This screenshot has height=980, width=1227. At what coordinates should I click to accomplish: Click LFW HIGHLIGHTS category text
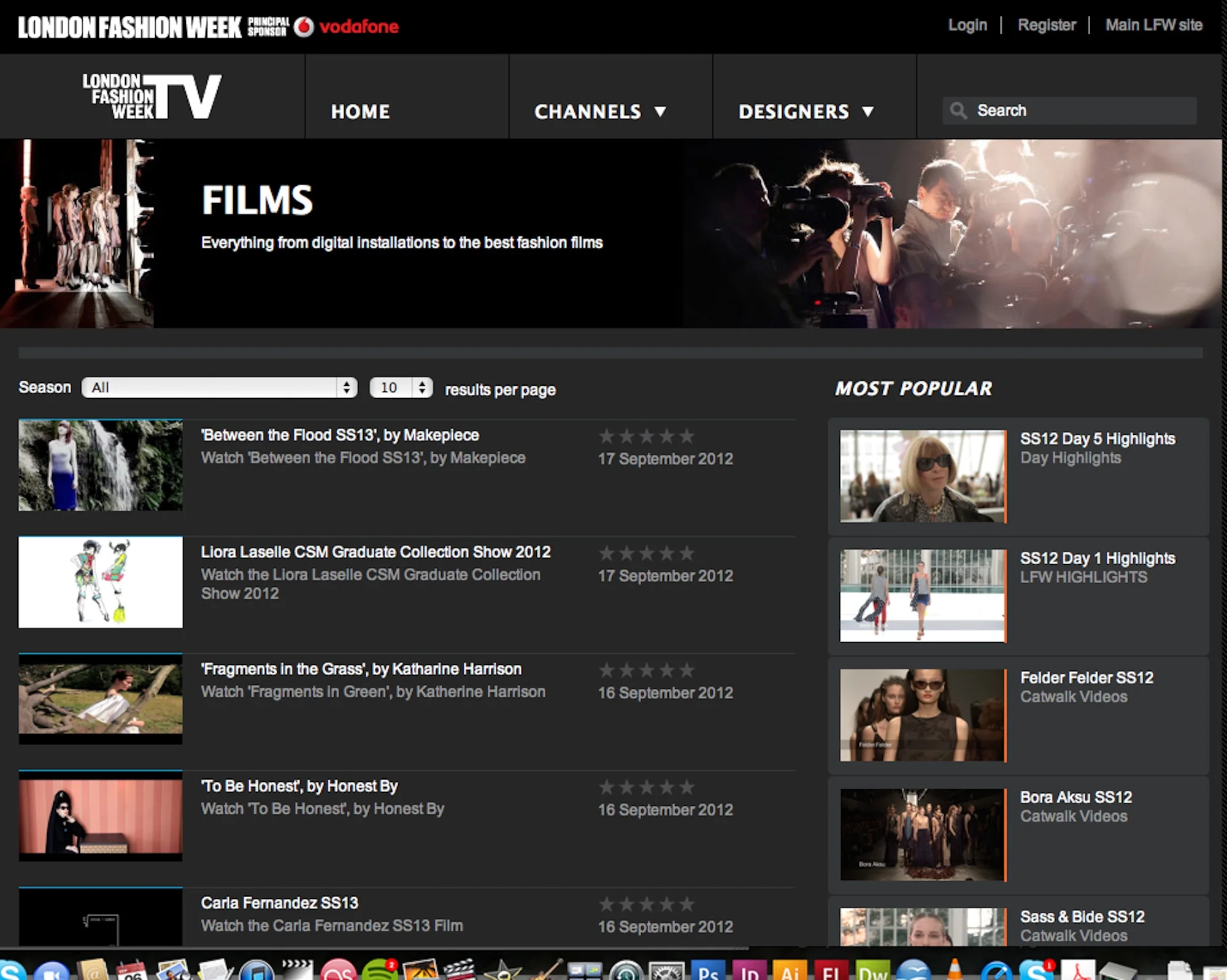(1083, 577)
